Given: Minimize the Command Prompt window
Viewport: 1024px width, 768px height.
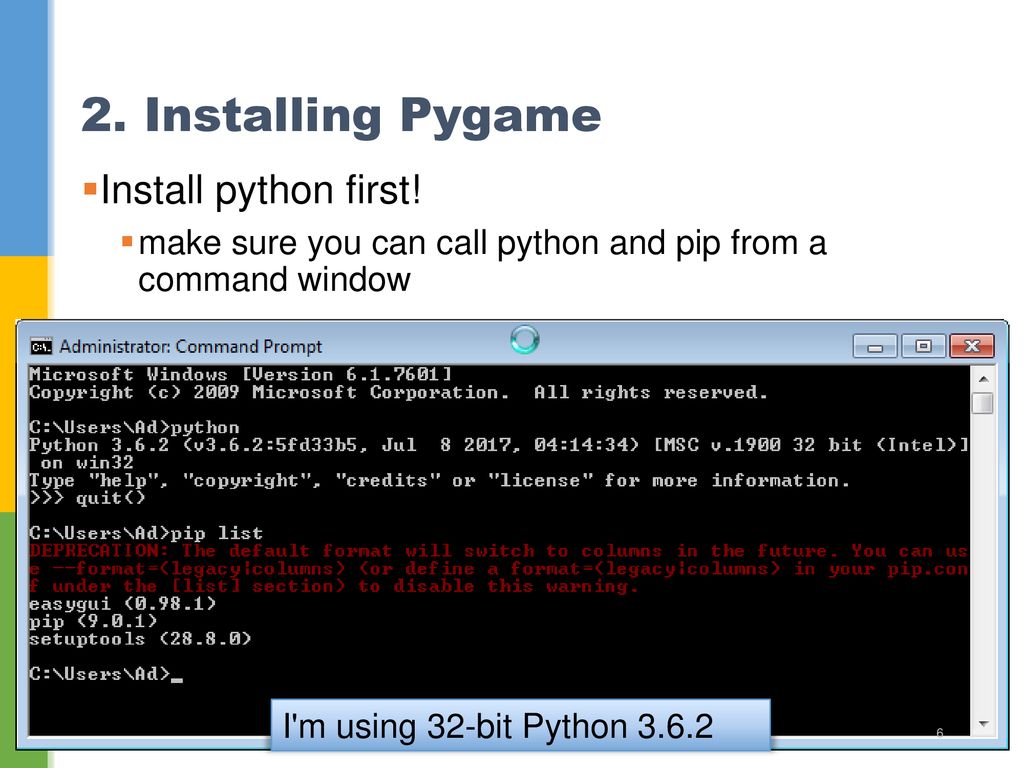Looking at the screenshot, I should click(x=875, y=346).
